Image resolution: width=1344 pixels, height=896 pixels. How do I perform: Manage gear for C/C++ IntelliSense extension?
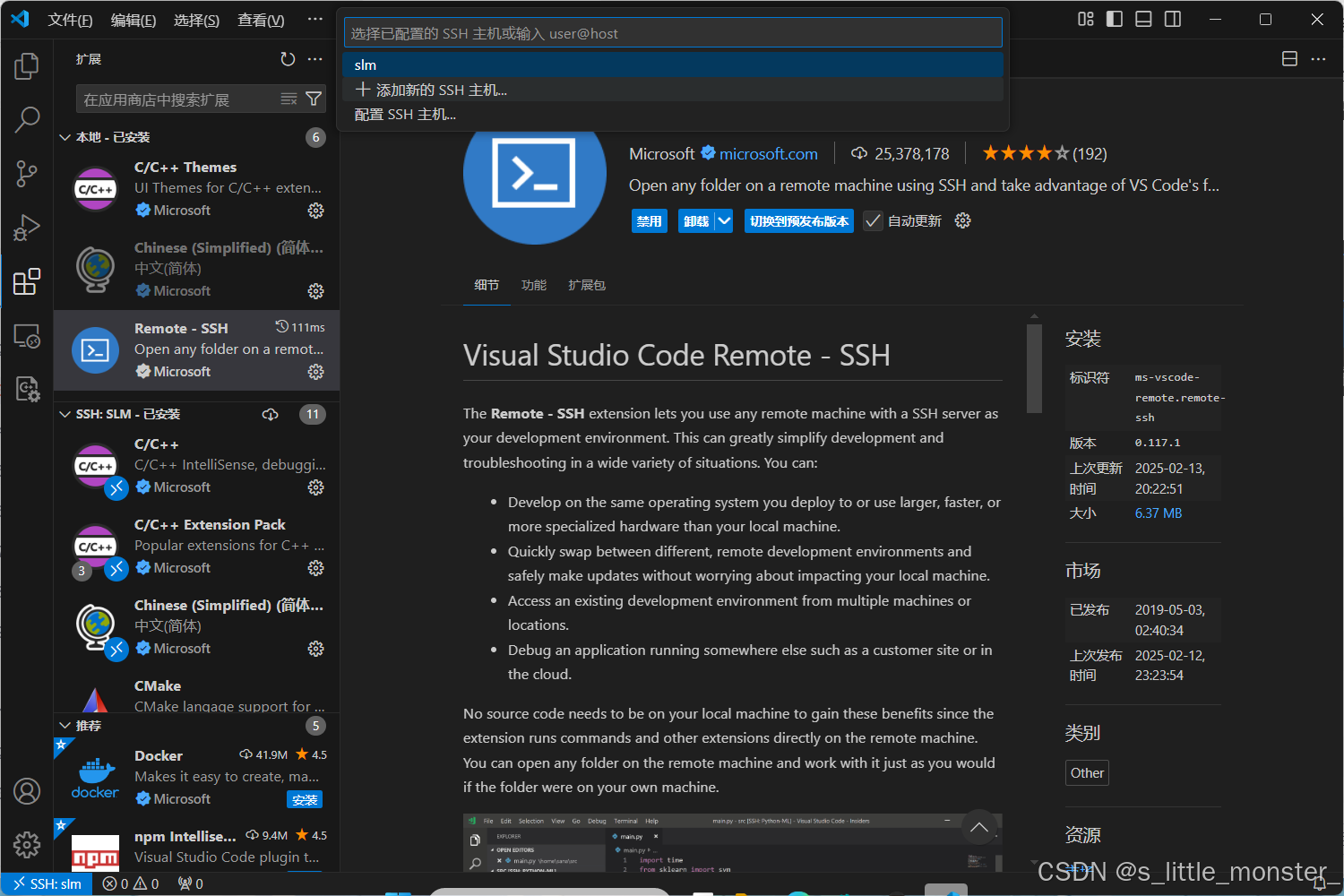point(315,487)
